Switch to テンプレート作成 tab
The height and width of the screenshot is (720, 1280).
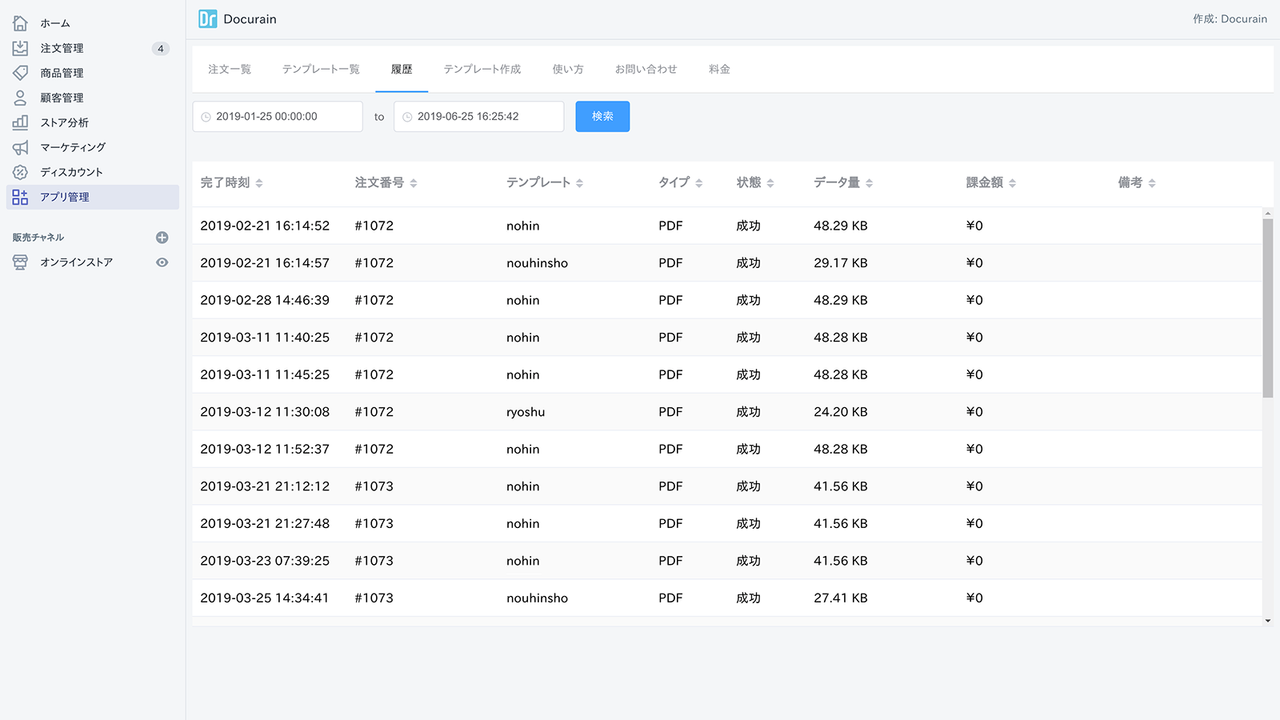[482, 69]
